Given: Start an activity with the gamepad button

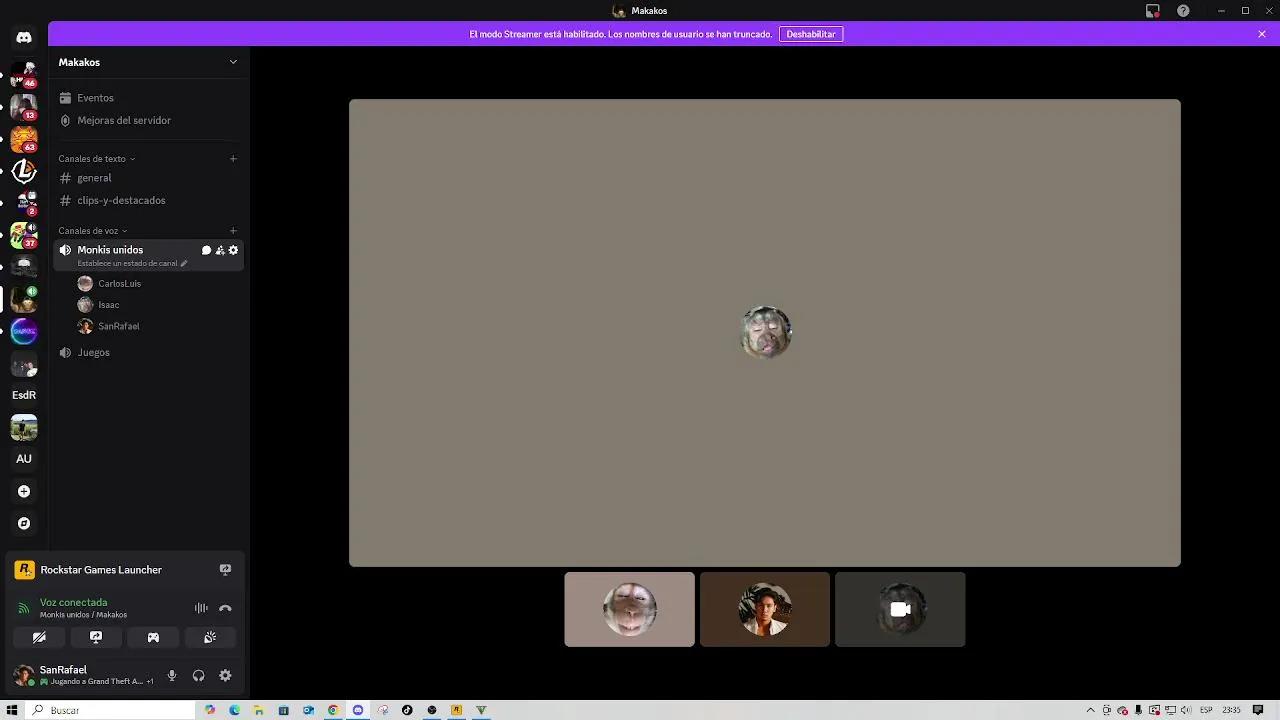Looking at the screenshot, I should pyautogui.click(x=153, y=637).
